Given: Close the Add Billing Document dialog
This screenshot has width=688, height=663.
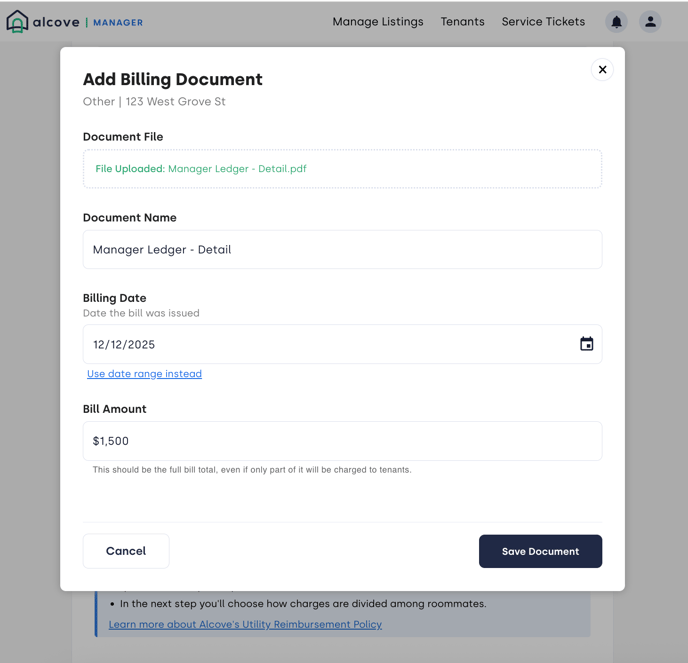Looking at the screenshot, I should (602, 70).
